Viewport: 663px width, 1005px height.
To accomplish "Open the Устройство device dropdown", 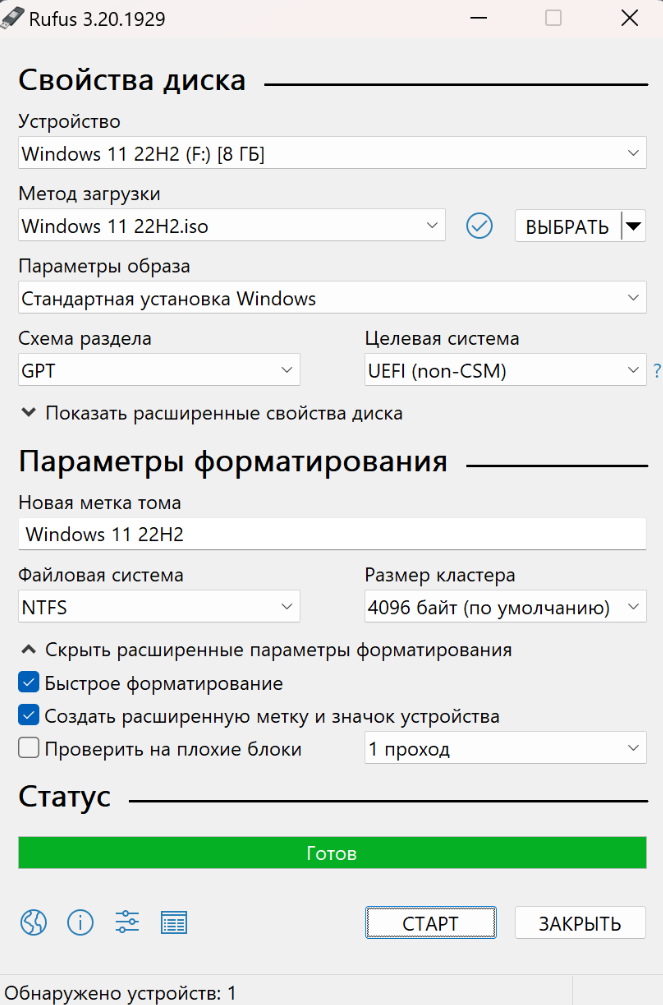I will click(x=332, y=153).
